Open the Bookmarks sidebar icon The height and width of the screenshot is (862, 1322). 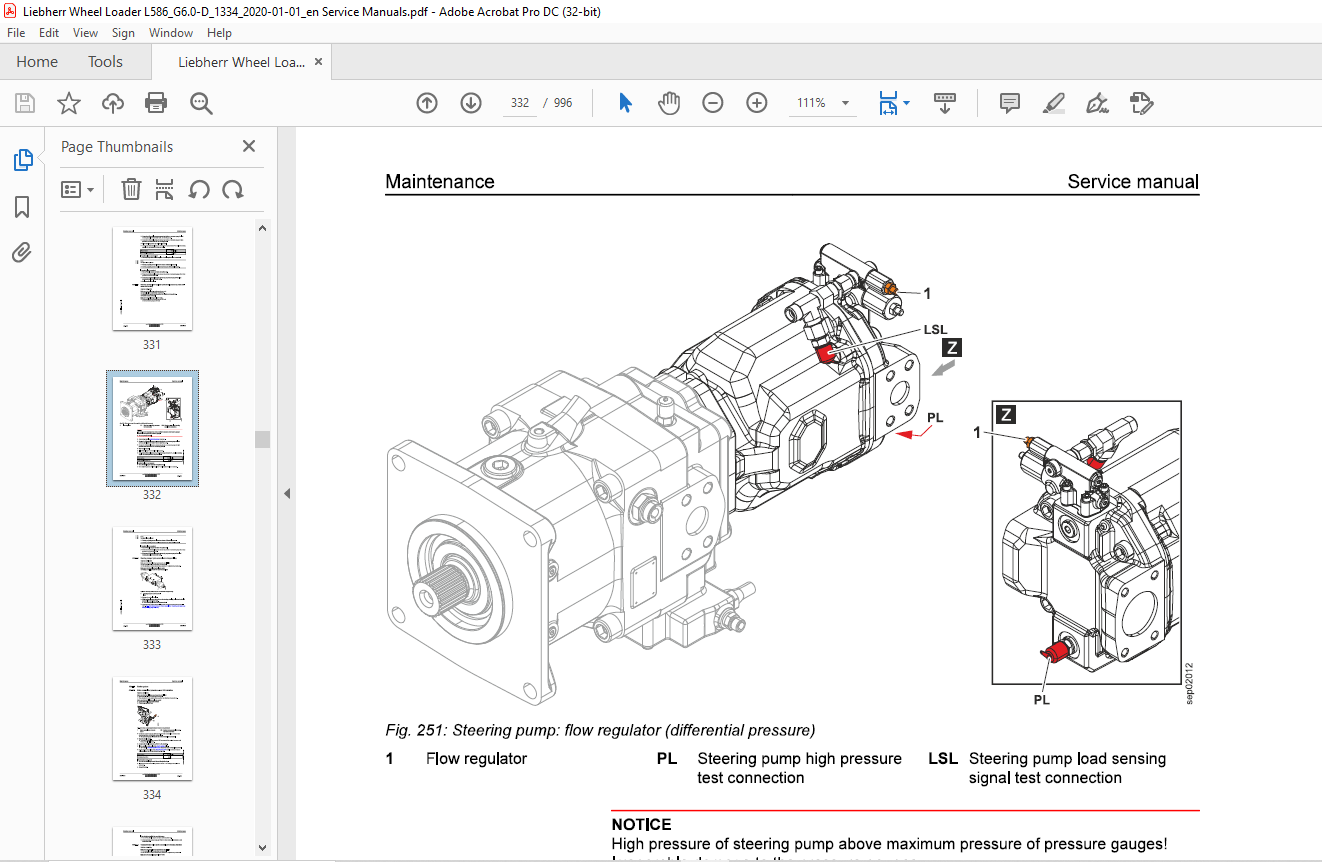(x=22, y=207)
